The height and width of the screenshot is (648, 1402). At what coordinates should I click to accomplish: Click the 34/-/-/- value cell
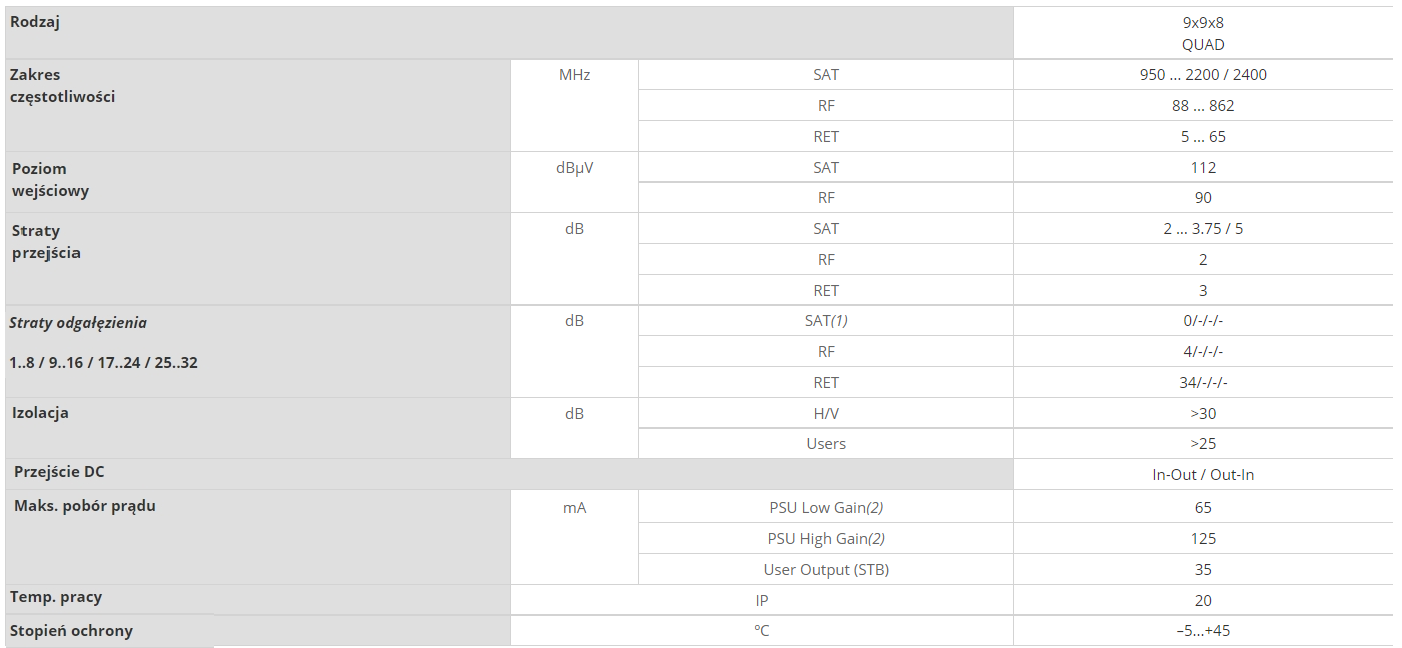tap(1202, 382)
